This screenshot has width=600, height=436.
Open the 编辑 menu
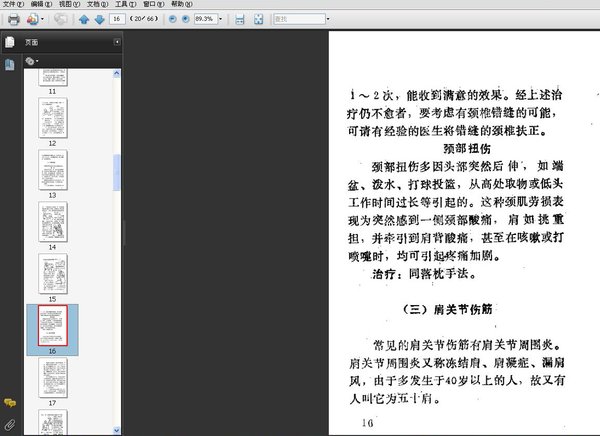point(41,4)
